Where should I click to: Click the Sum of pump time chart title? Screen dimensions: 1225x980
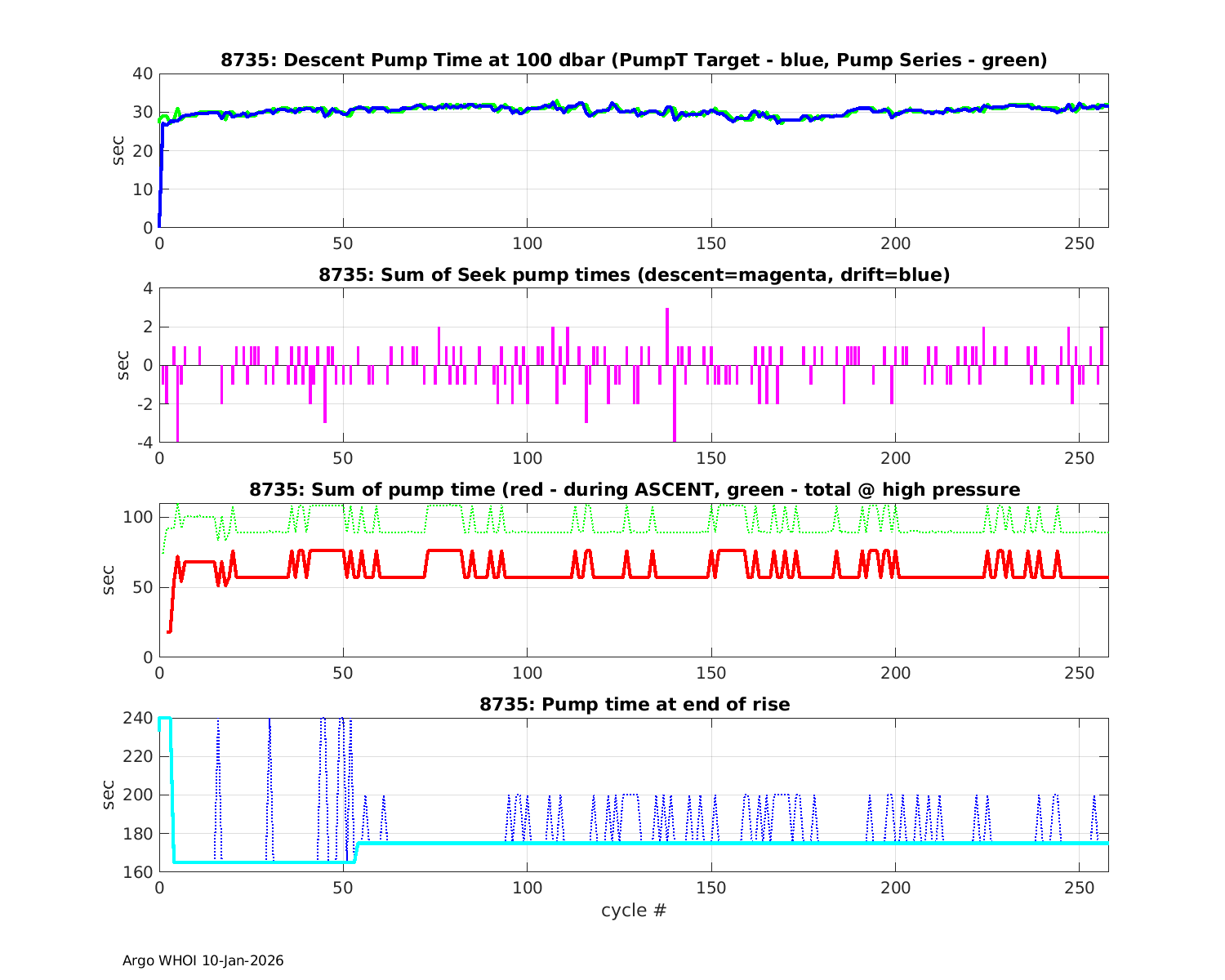[634, 490]
